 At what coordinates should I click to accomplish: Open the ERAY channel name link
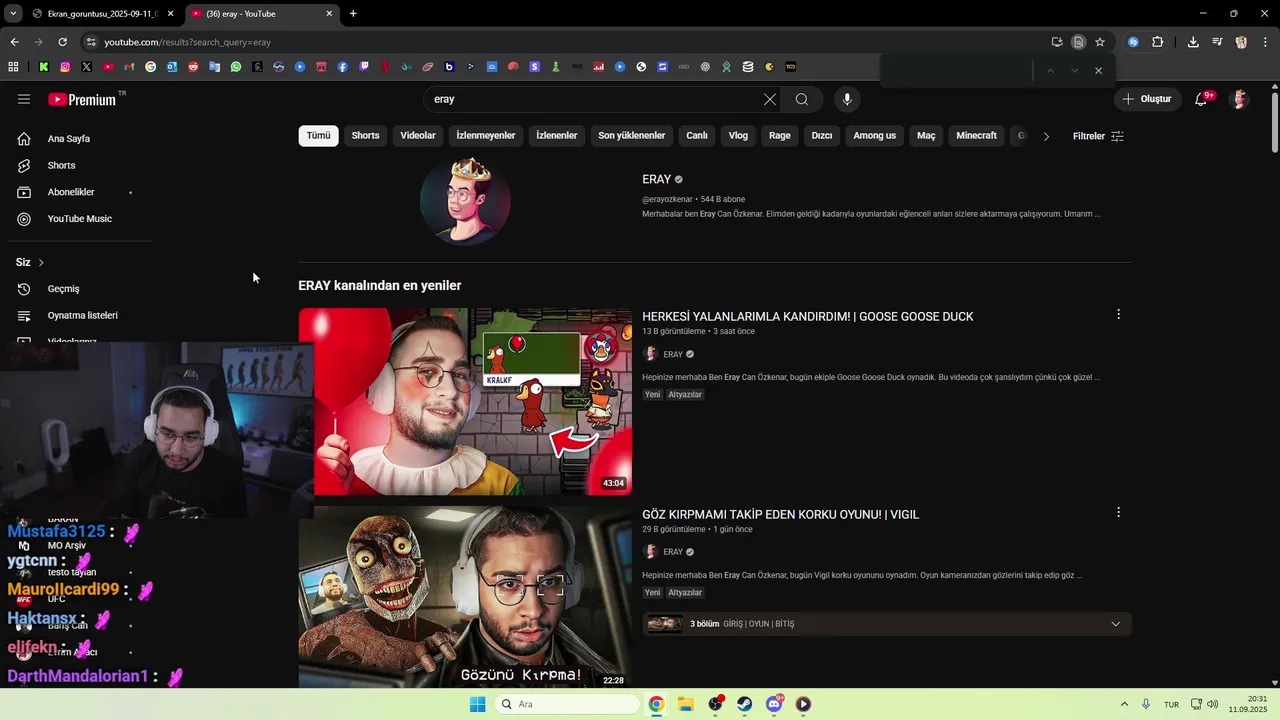coord(656,179)
